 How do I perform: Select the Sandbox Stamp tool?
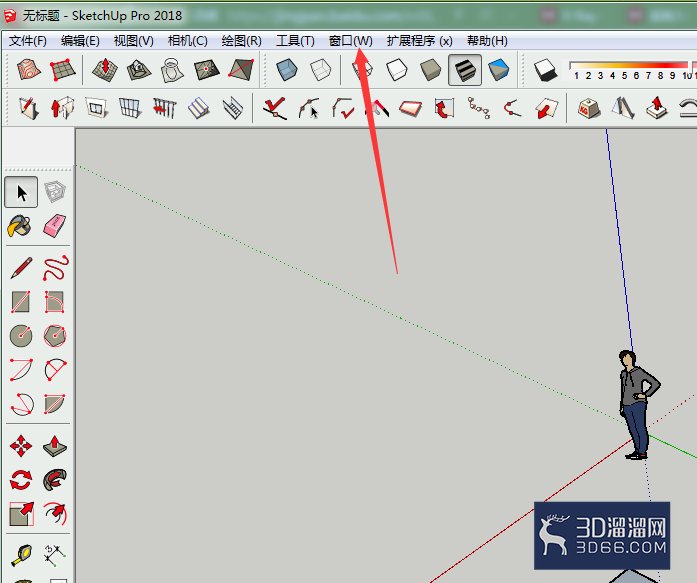[x=139, y=70]
